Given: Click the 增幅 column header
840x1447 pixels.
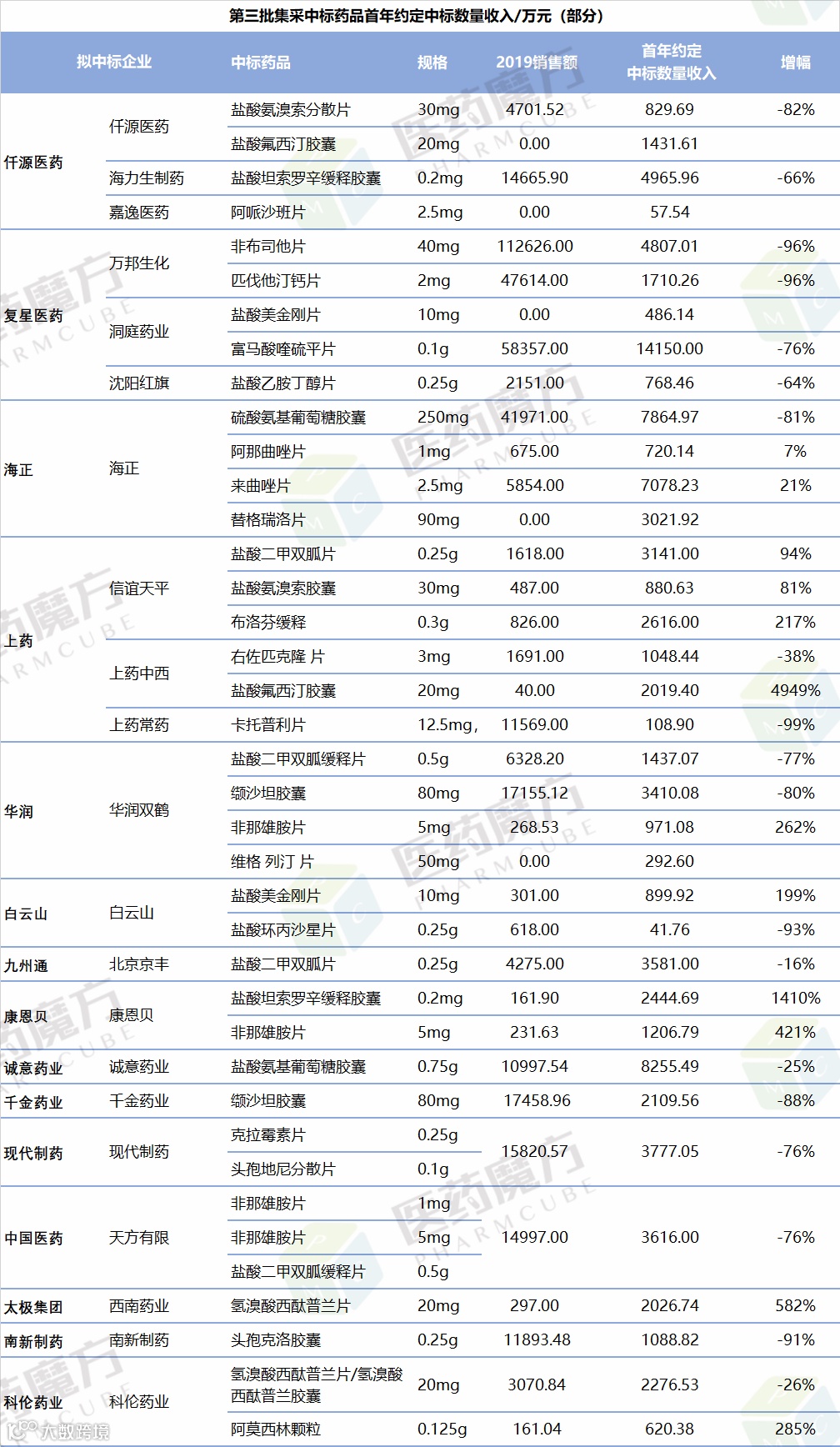Looking at the screenshot, I should 795,62.
